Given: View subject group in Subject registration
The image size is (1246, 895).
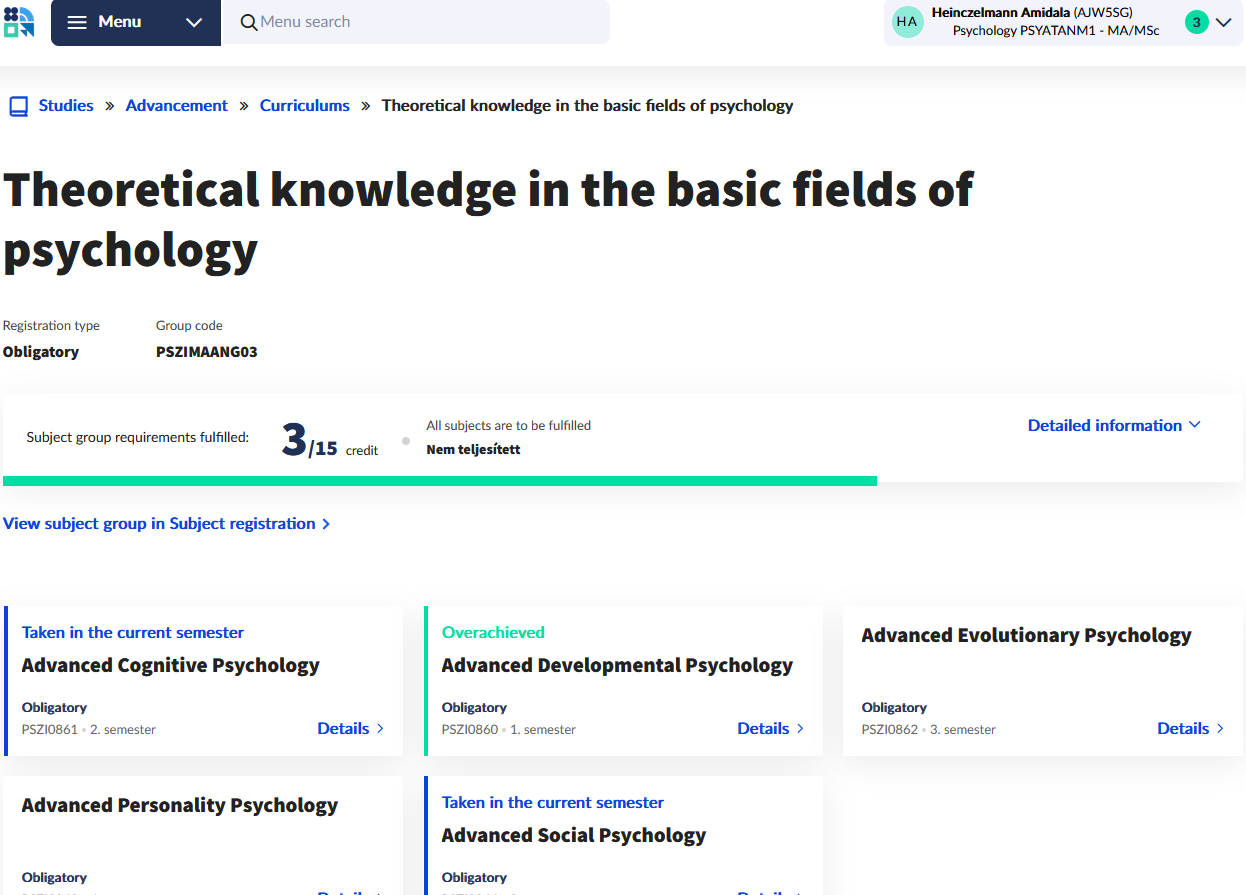Looking at the screenshot, I should pos(159,524).
